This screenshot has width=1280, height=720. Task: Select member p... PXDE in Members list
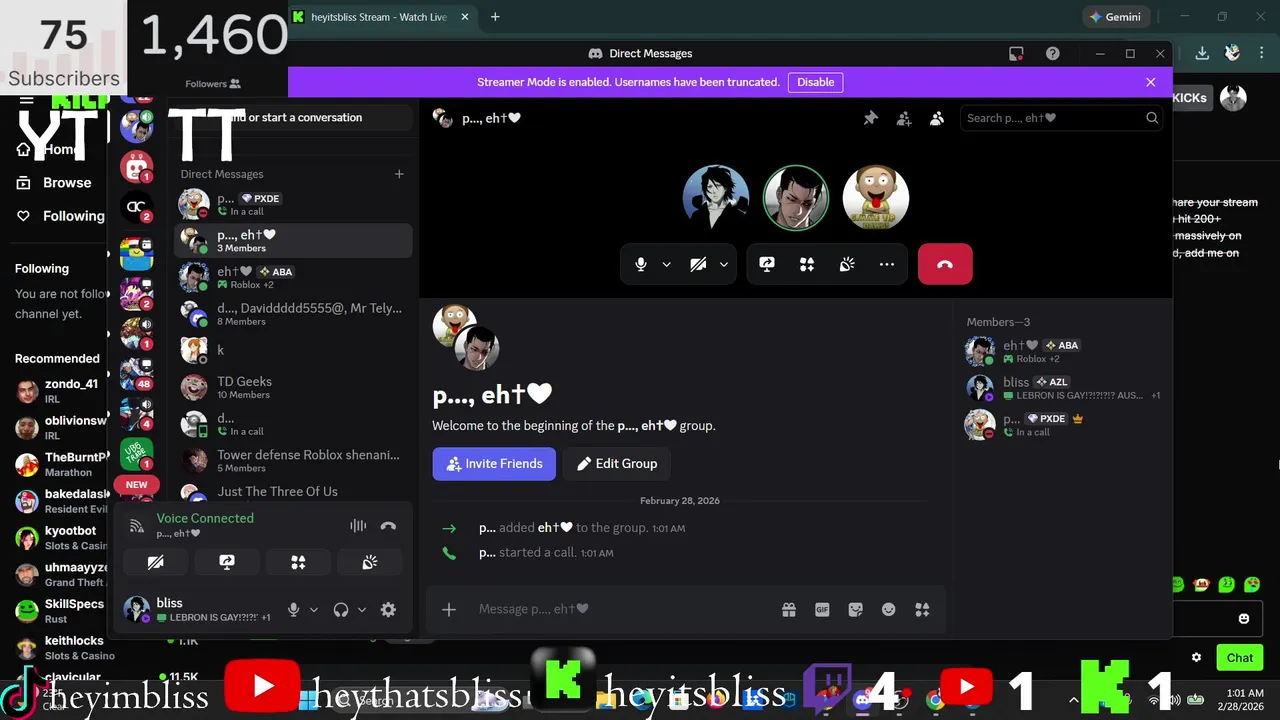click(x=1062, y=424)
